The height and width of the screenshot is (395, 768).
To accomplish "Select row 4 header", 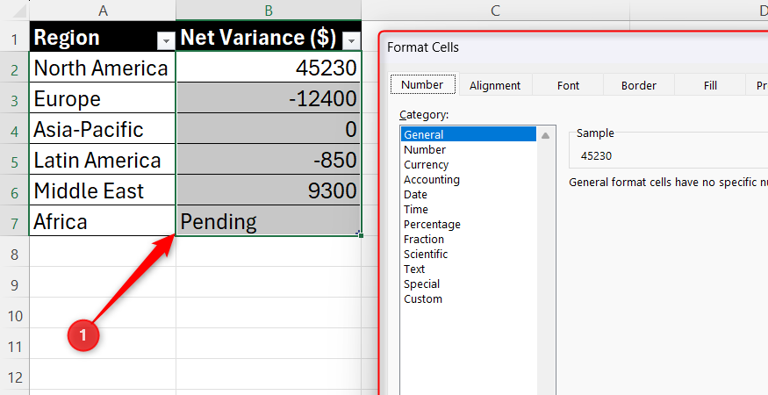I will click(14, 130).
